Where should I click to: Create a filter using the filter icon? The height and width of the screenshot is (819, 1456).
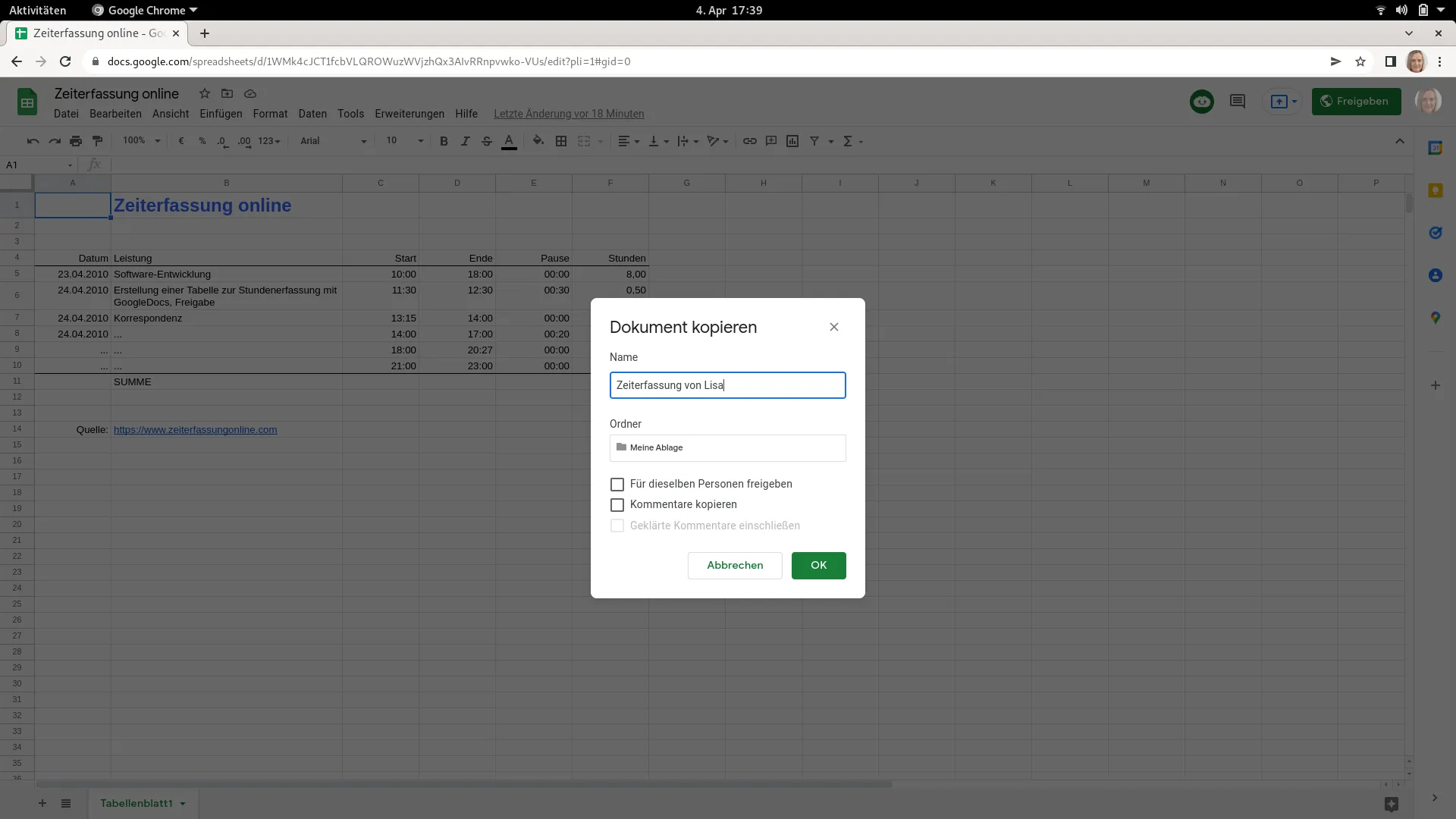click(815, 141)
